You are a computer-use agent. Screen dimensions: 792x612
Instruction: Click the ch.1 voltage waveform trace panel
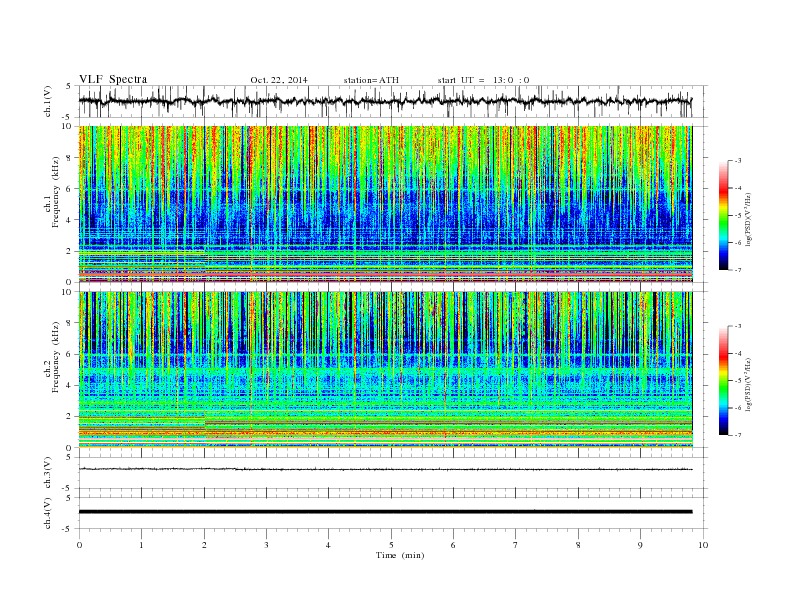(x=393, y=101)
